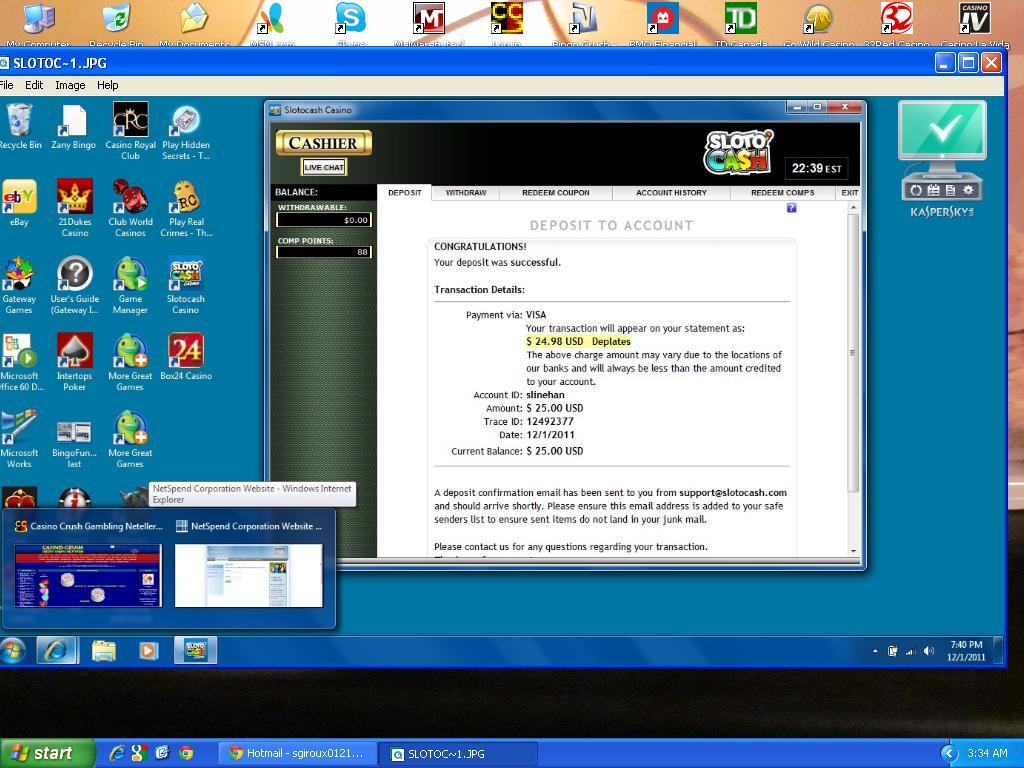Select the Slotocash Casino desktop shortcut
The image size is (1024, 768).
pyautogui.click(x=185, y=285)
